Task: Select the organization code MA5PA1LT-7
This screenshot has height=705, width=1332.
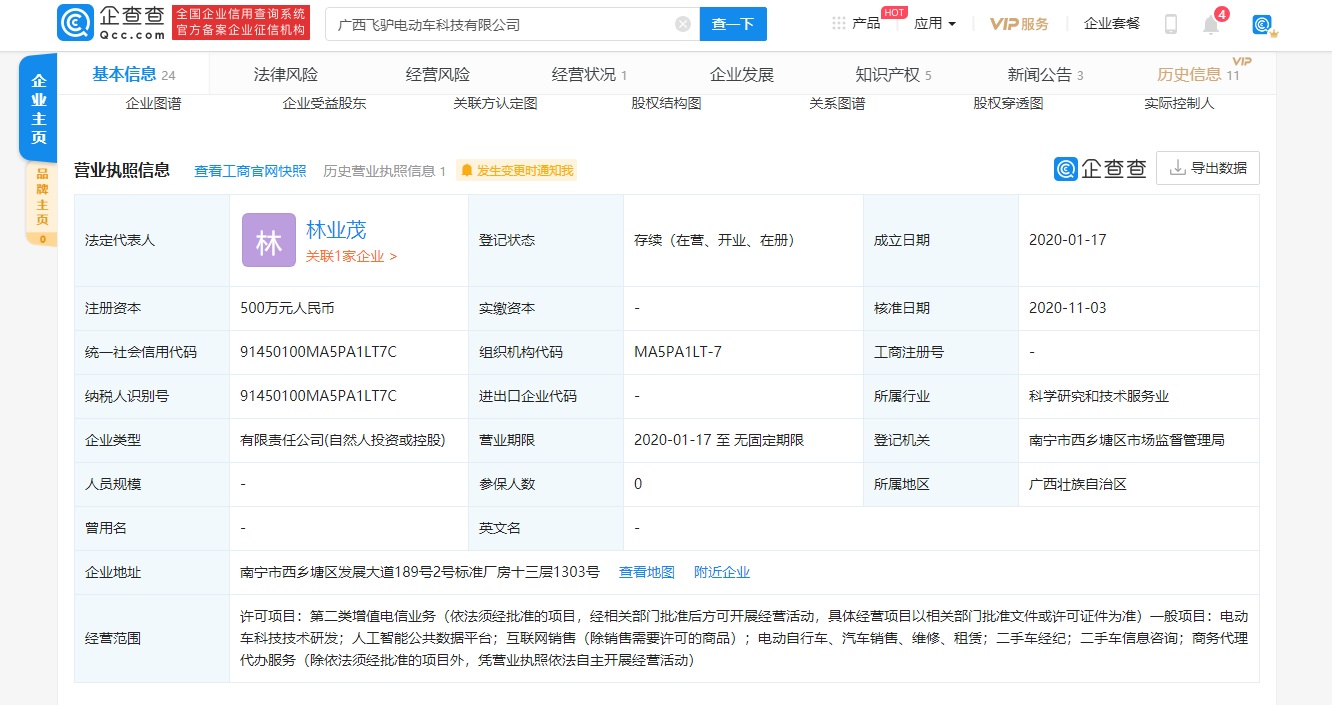Action: [678, 352]
